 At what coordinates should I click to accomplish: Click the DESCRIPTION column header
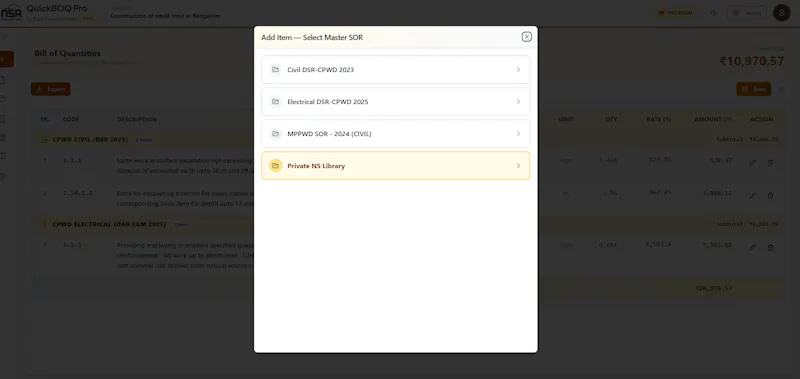click(x=137, y=119)
